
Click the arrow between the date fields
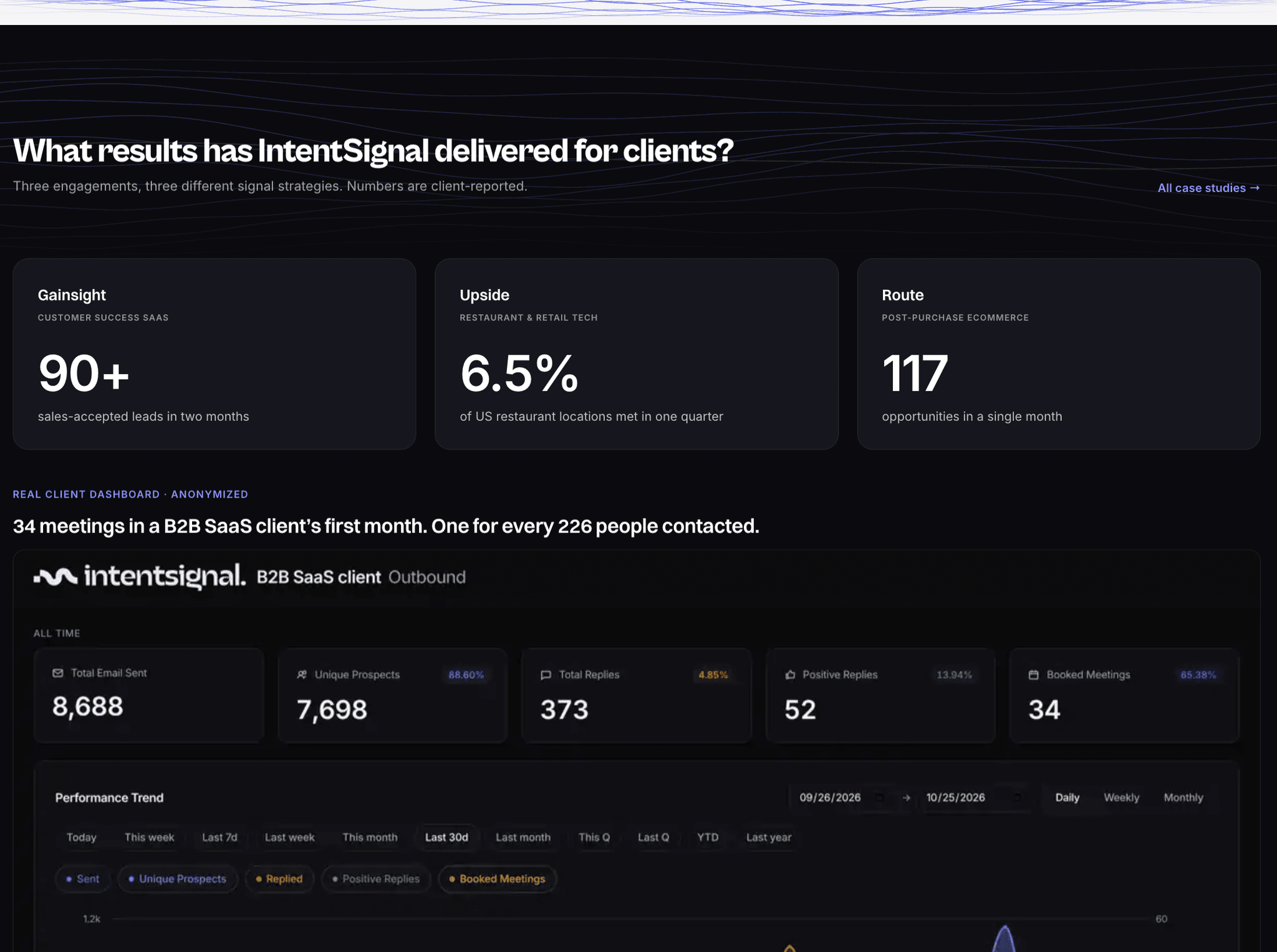(x=906, y=797)
